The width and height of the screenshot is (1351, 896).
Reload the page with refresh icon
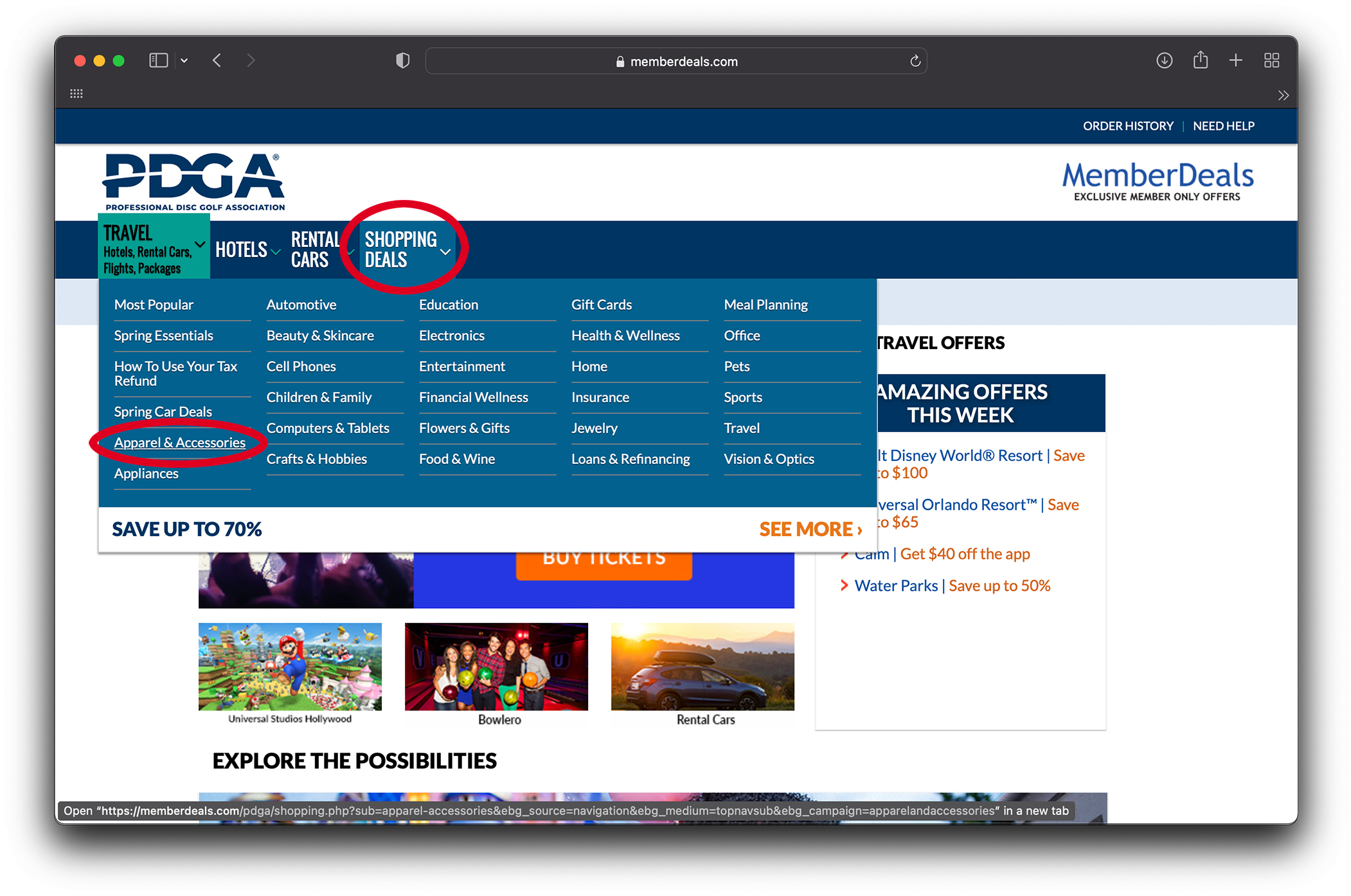[915, 61]
